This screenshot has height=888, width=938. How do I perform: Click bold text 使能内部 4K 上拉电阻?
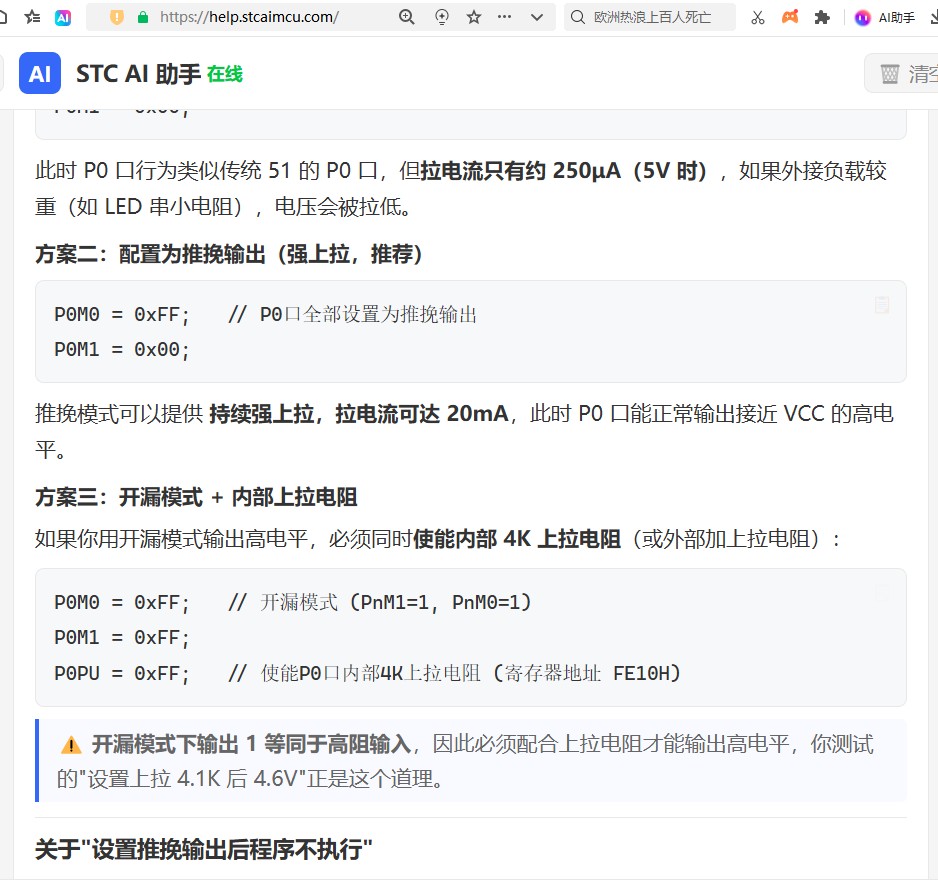[517, 539]
